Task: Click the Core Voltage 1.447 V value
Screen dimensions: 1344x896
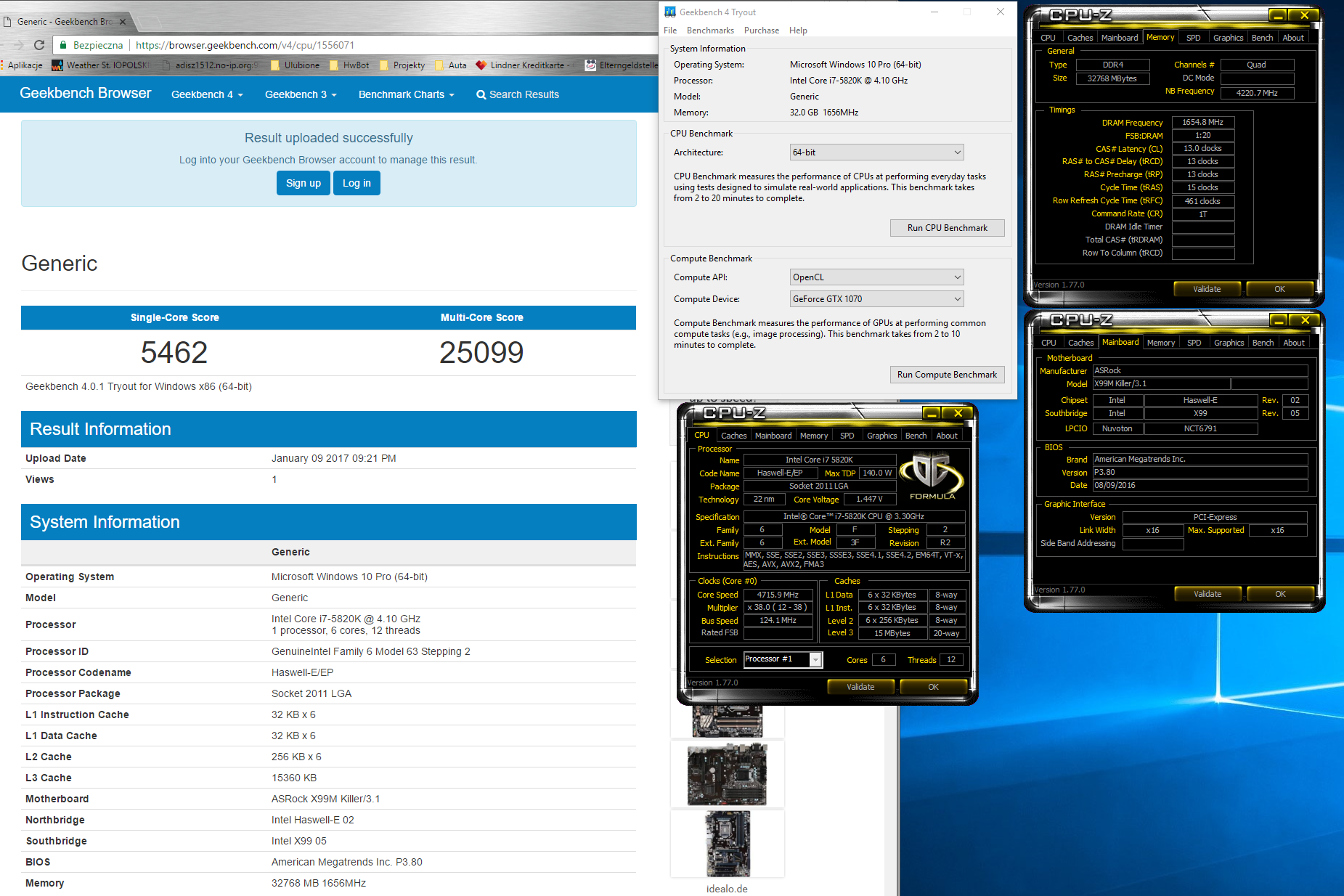Action: [x=868, y=499]
